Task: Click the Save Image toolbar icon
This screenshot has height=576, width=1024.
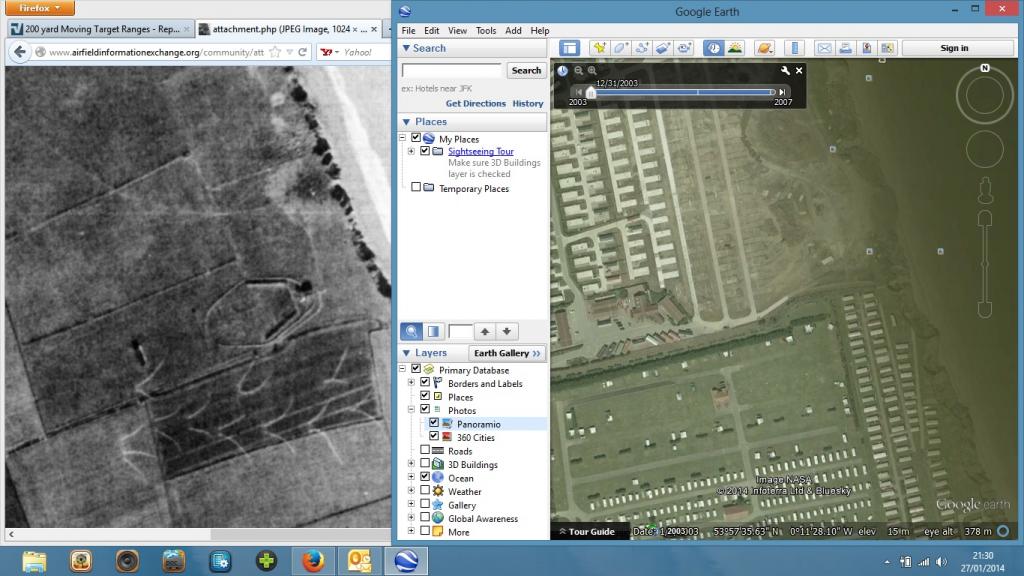Action: 867,48
